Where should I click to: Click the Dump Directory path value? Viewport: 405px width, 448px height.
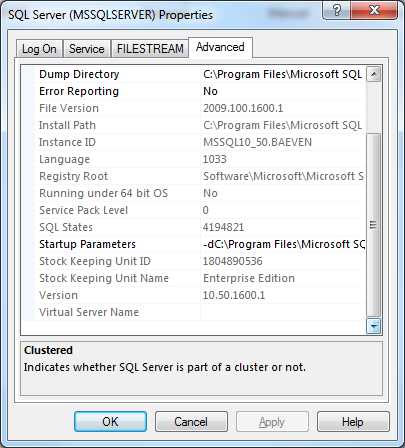pos(282,74)
